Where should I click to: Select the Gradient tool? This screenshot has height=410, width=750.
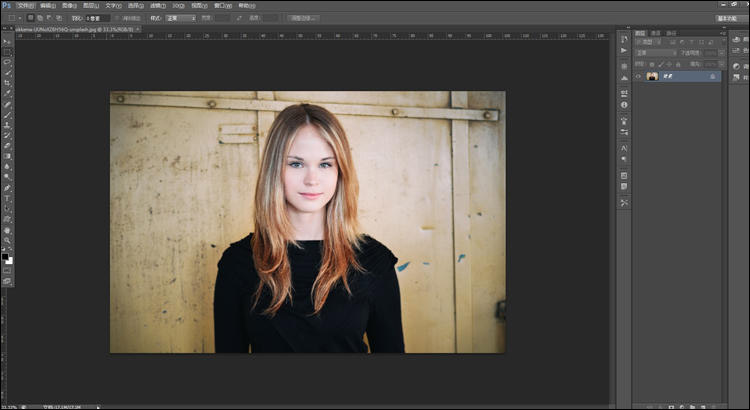pyautogui.click(x=7, y=156)
